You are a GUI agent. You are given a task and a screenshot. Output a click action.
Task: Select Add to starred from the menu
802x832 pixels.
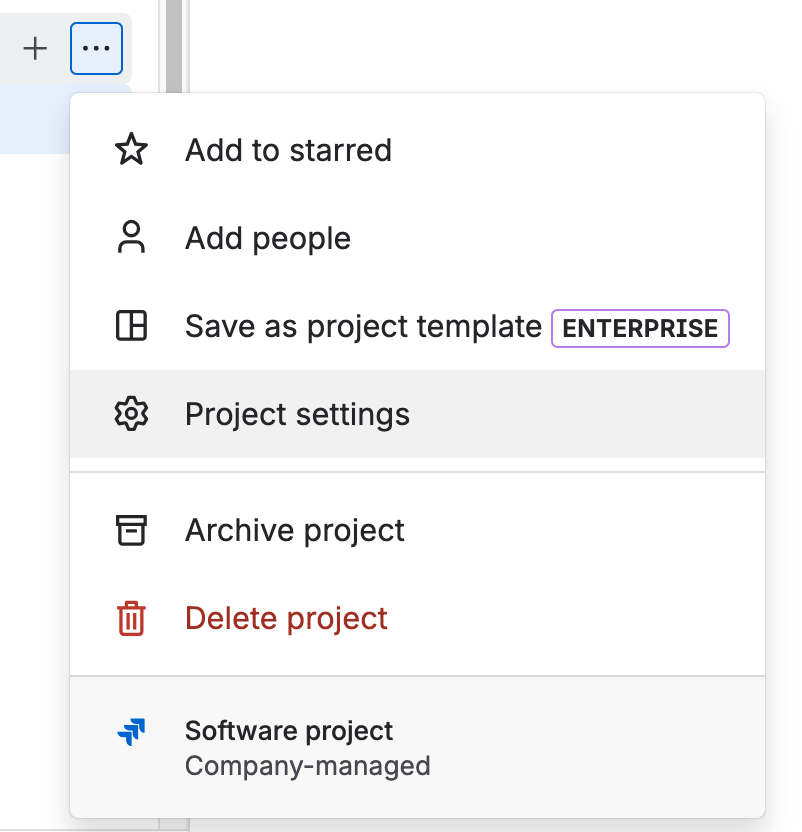pyautogui.click(x=287, y=149)
